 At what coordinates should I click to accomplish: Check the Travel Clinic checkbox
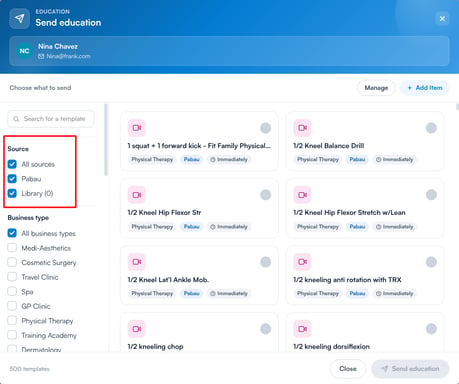[x=12, y=277]
